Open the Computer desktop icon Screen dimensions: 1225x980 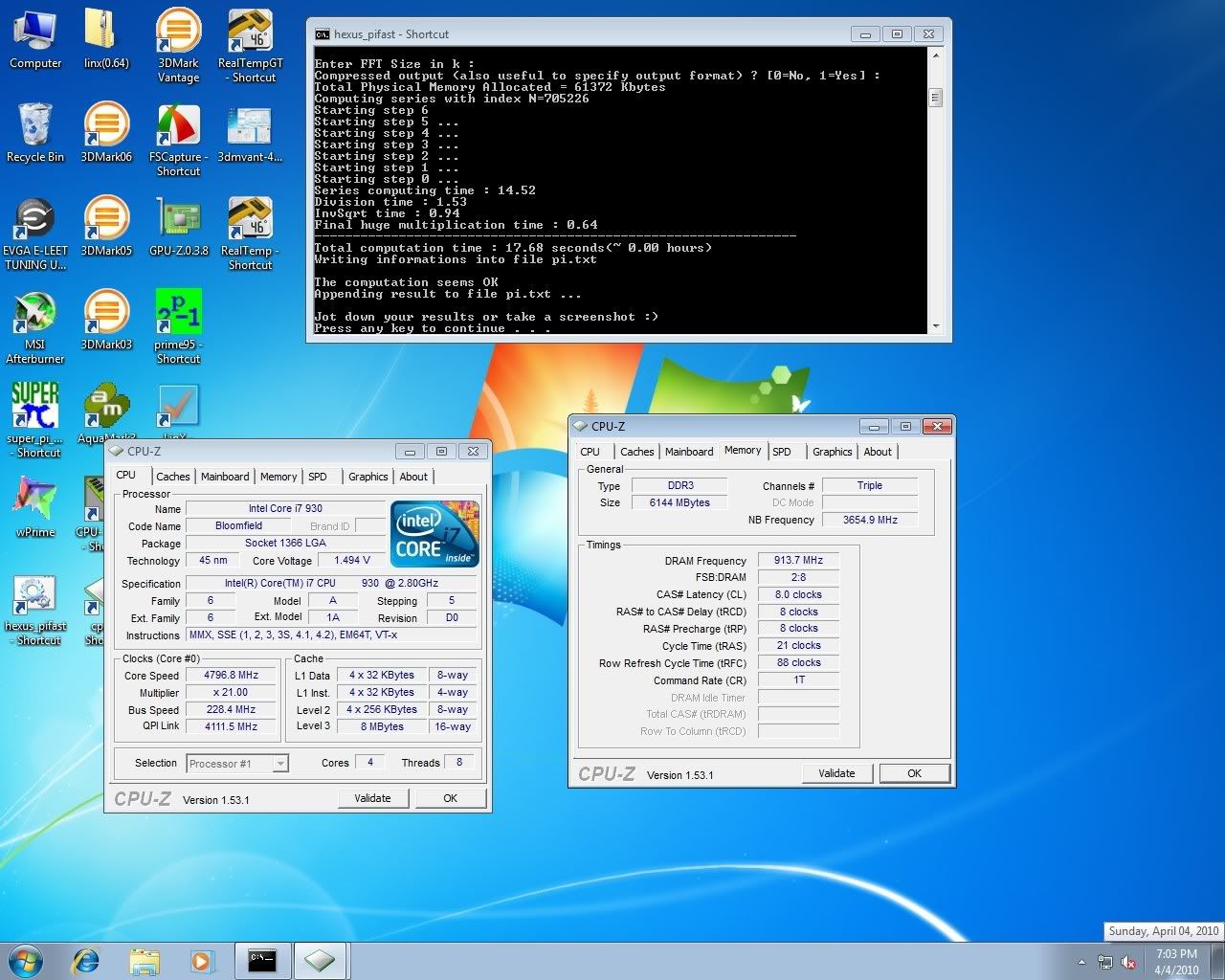coord(34,39)
